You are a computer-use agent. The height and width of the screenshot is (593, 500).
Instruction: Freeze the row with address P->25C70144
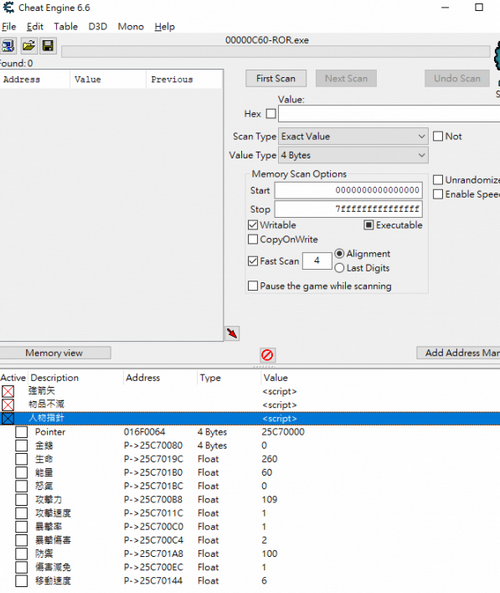click(x=22, y=581)
